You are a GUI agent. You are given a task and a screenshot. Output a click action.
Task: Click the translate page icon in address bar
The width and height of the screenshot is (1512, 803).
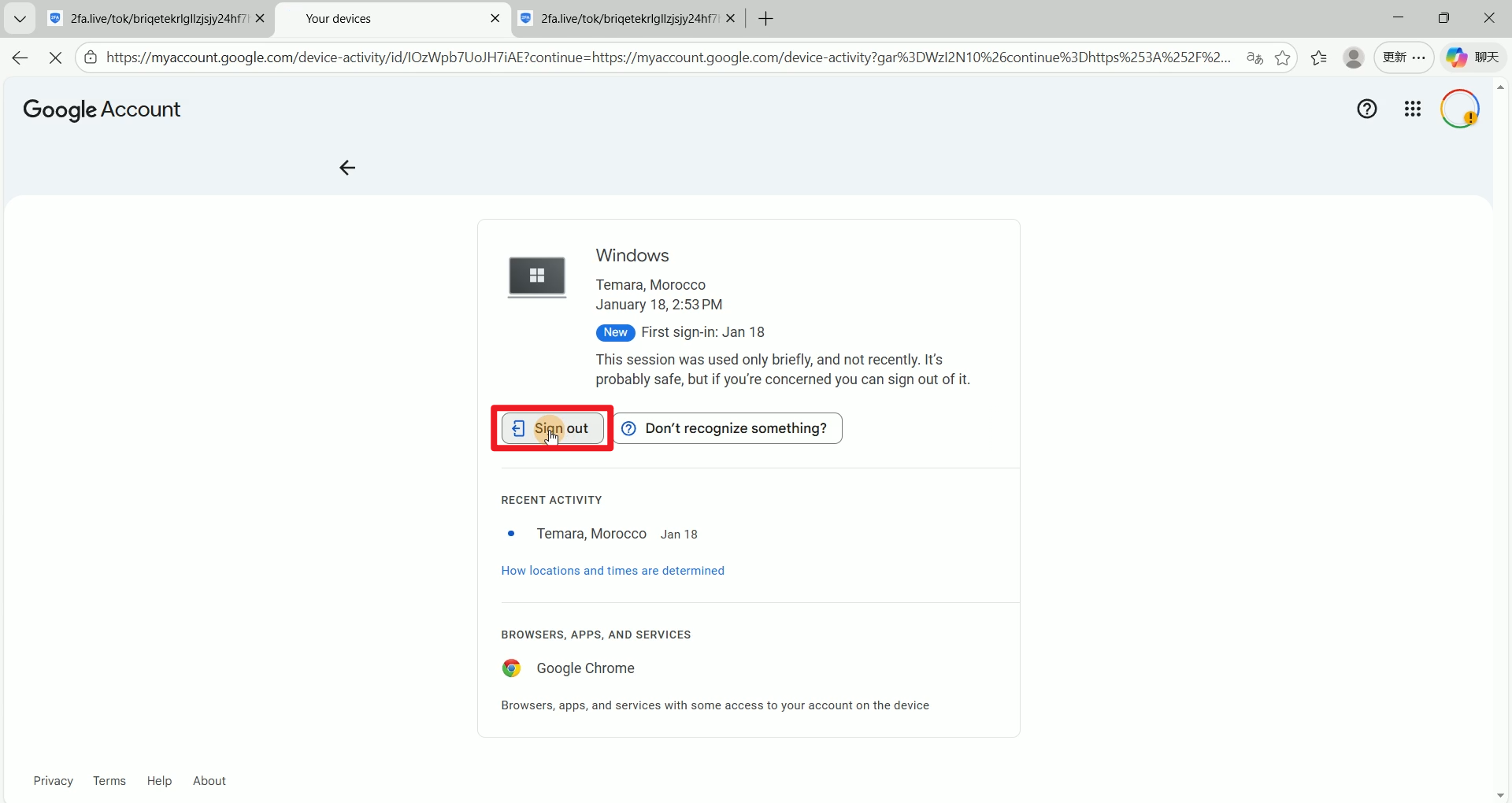1254,57
